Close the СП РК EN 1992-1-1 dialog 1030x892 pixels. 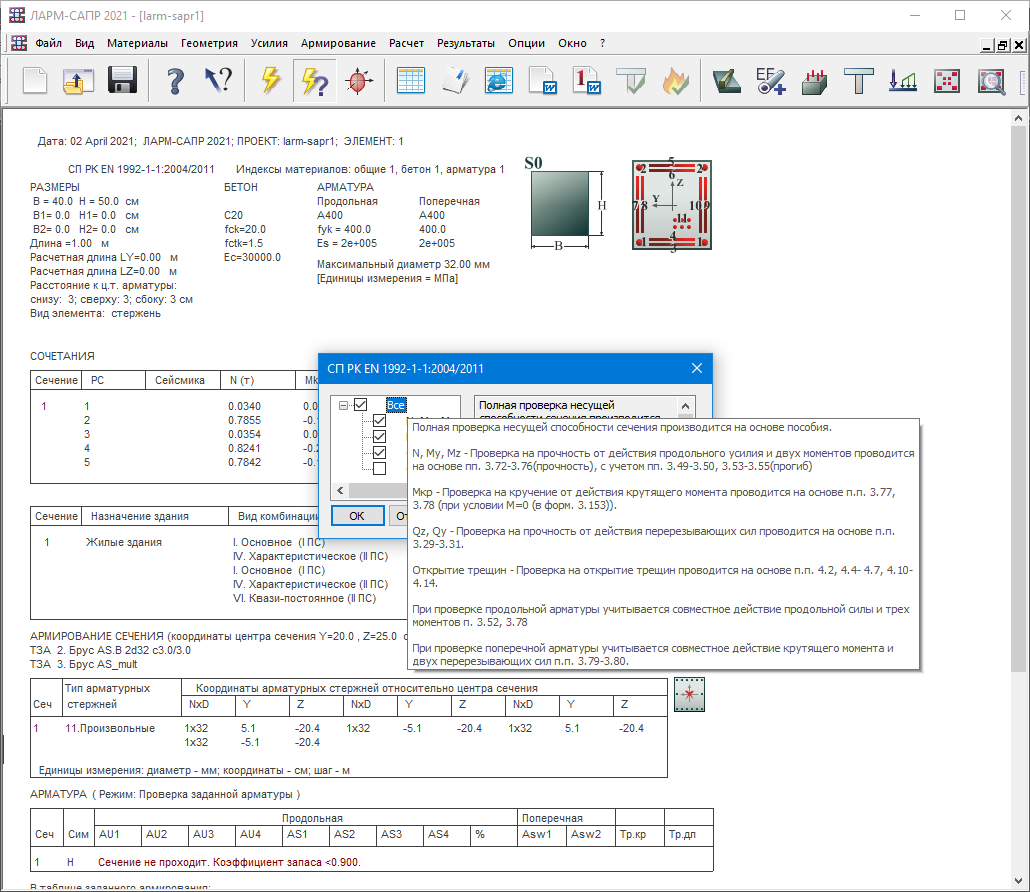pyautogui.click(x=697, y=368)
